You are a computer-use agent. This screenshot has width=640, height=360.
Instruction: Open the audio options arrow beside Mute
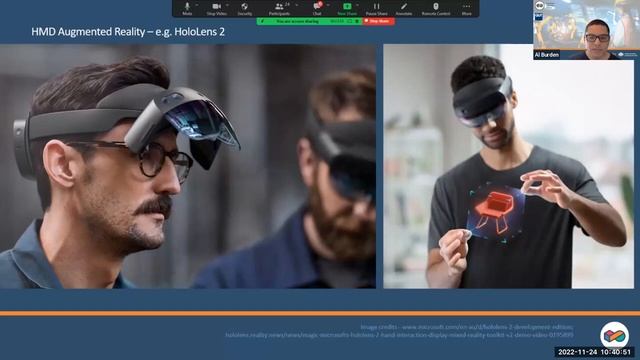click(197, 5)
